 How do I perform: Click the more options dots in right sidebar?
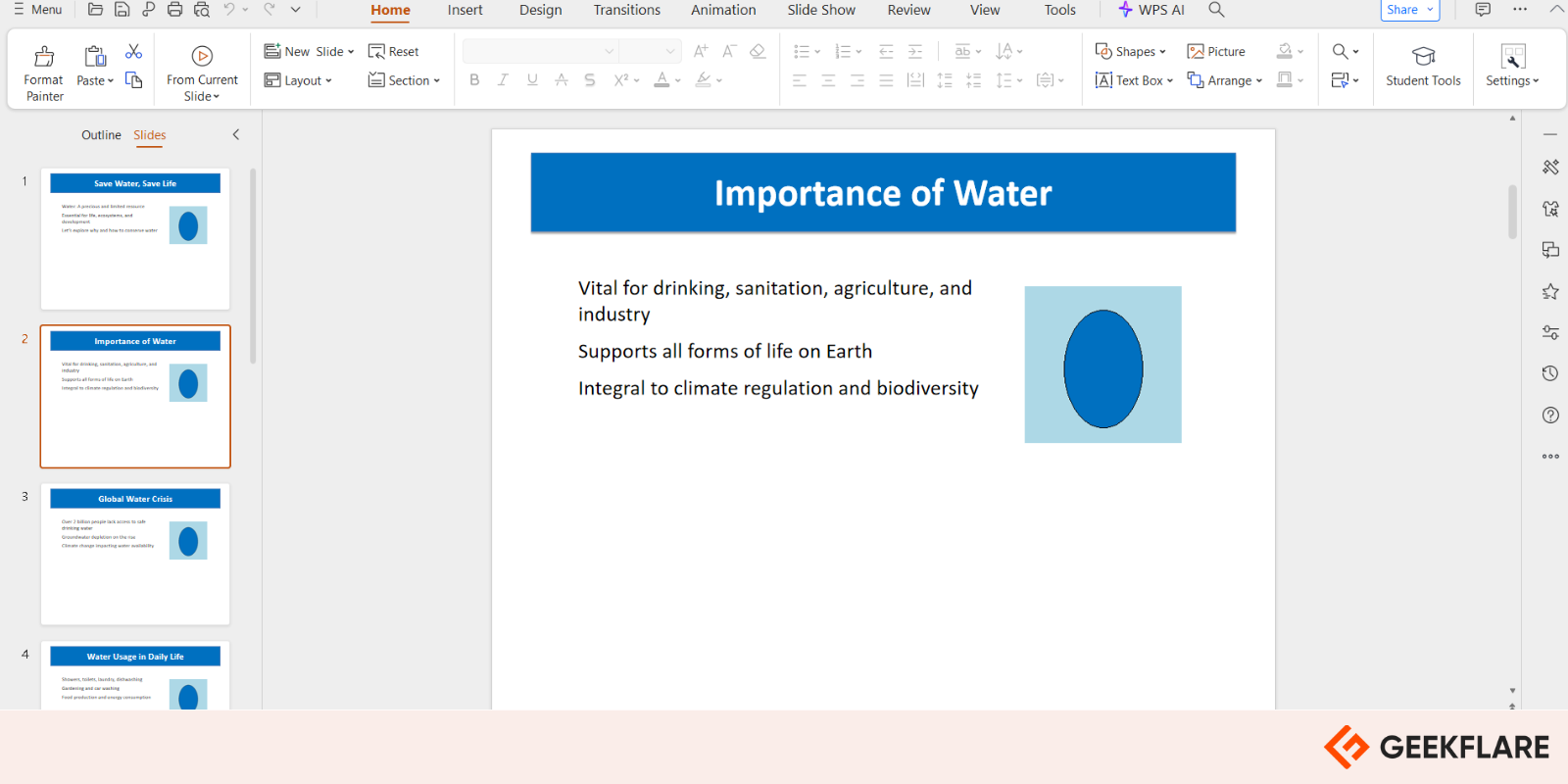(x=1550, y=456)
